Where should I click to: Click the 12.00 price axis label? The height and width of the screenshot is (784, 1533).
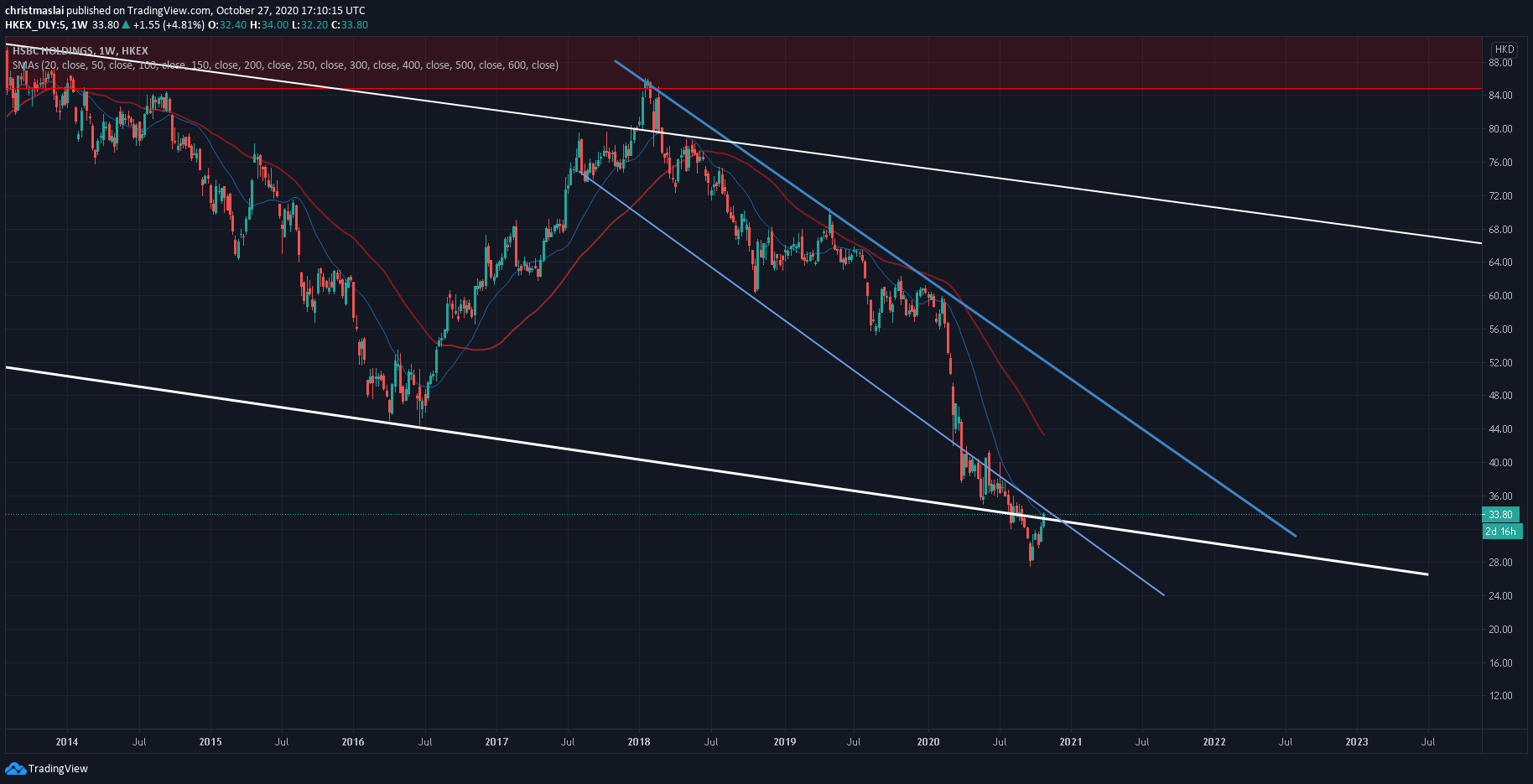[x=1500, y=696]
